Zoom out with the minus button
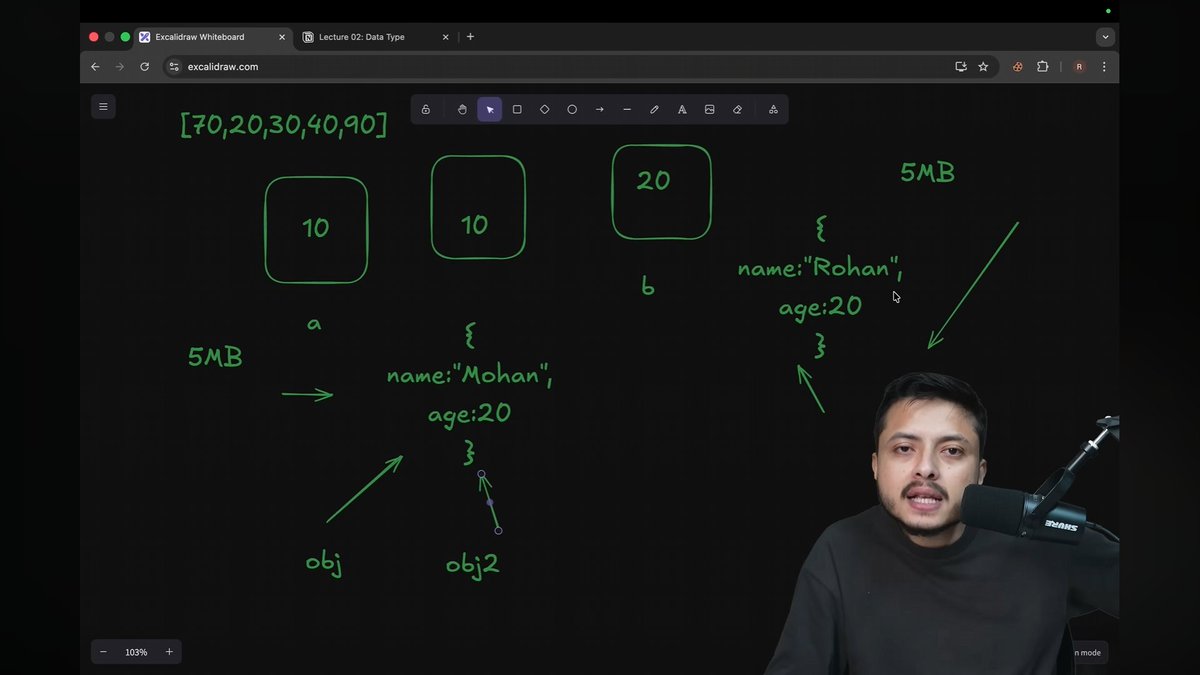 pyautogui.click(x=103, y=652)
